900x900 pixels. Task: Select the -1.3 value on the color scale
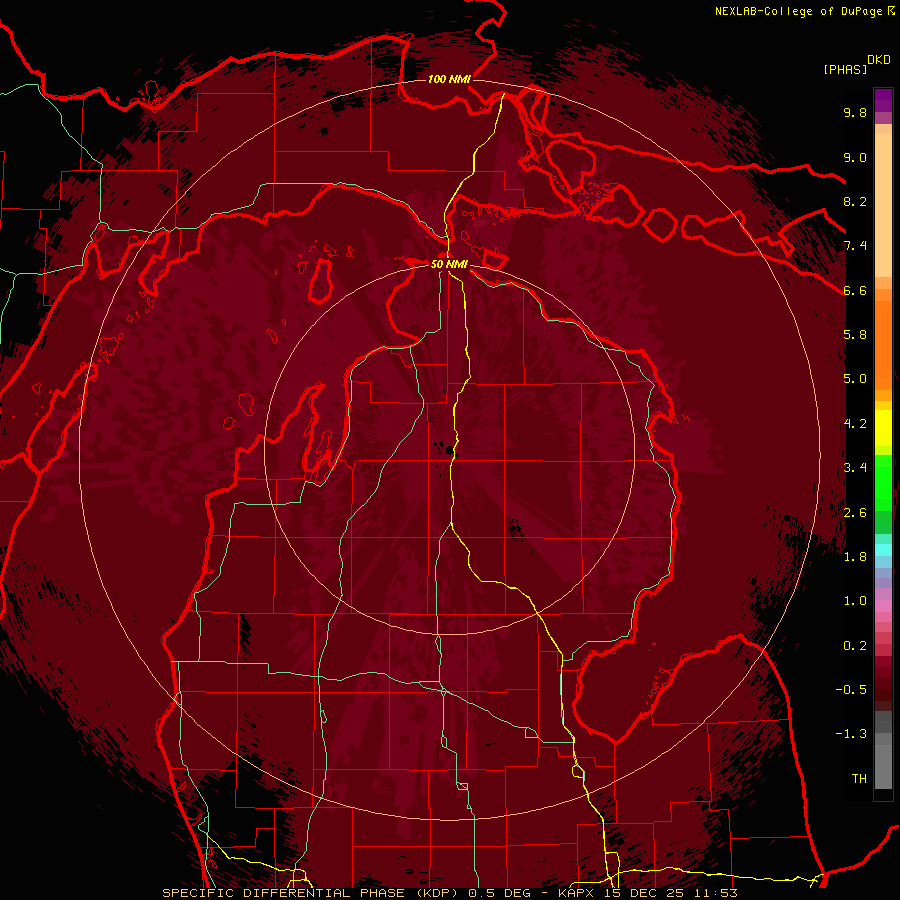(851, 734)
